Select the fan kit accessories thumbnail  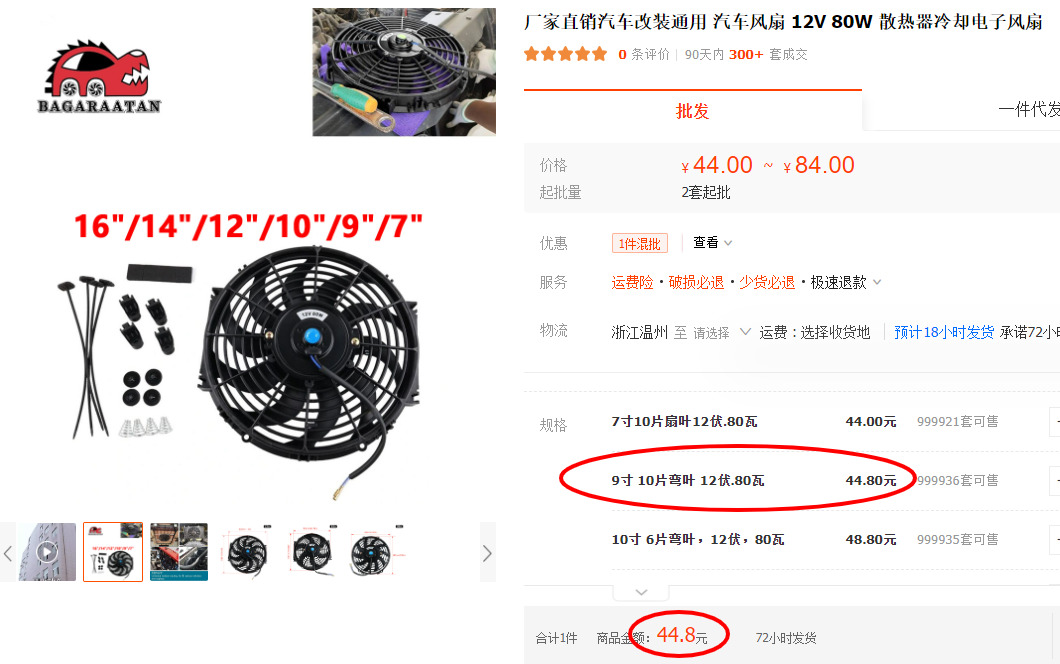pos(113,552)
